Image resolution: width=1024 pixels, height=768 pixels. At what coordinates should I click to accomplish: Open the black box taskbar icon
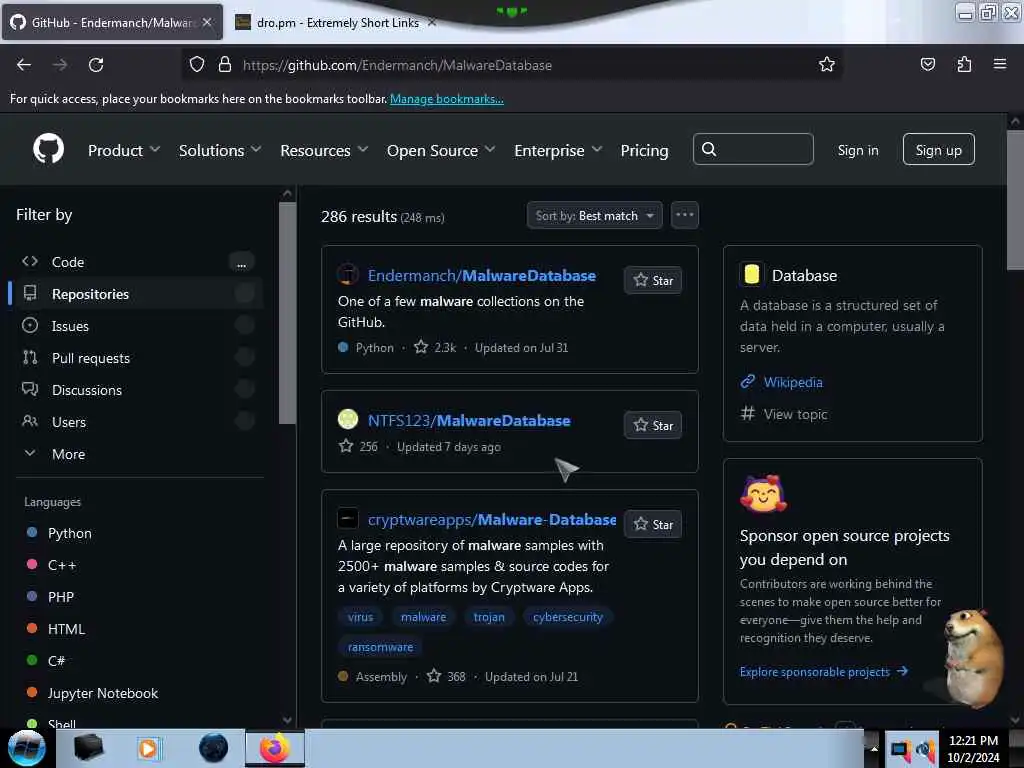coord(88,748)
